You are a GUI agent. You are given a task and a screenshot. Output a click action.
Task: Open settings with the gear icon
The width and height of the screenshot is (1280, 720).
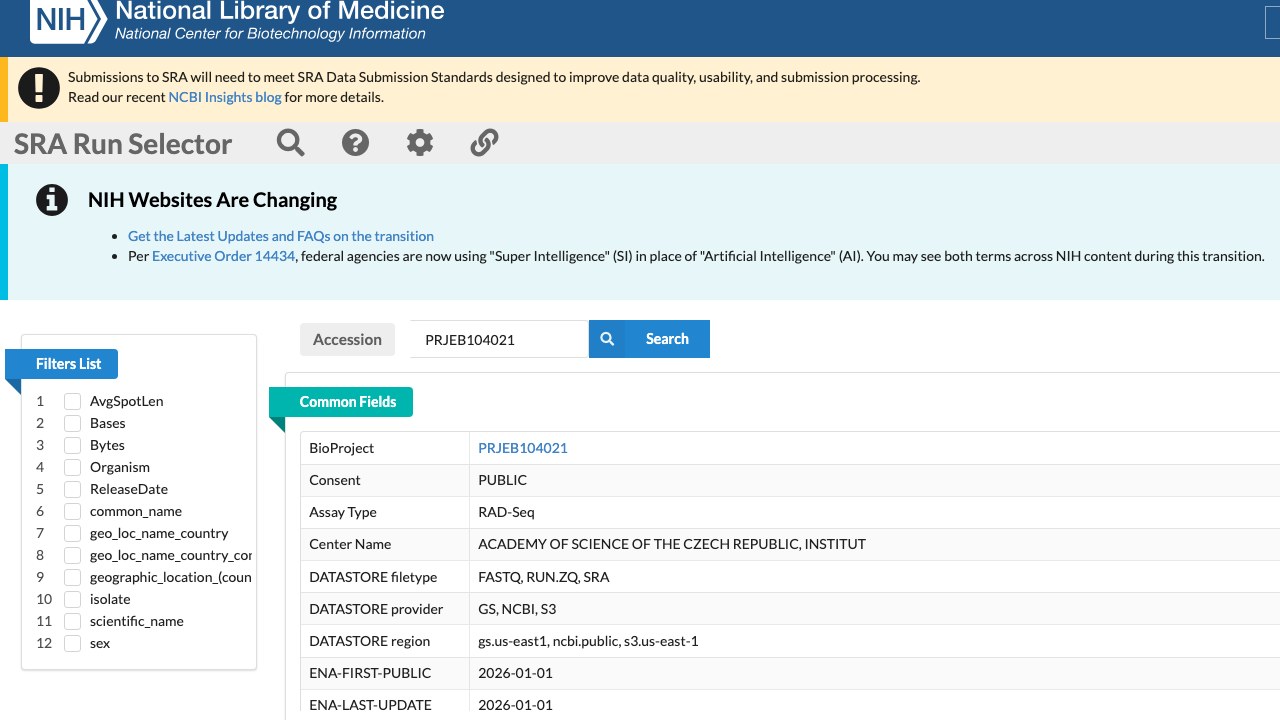(420, 143)
